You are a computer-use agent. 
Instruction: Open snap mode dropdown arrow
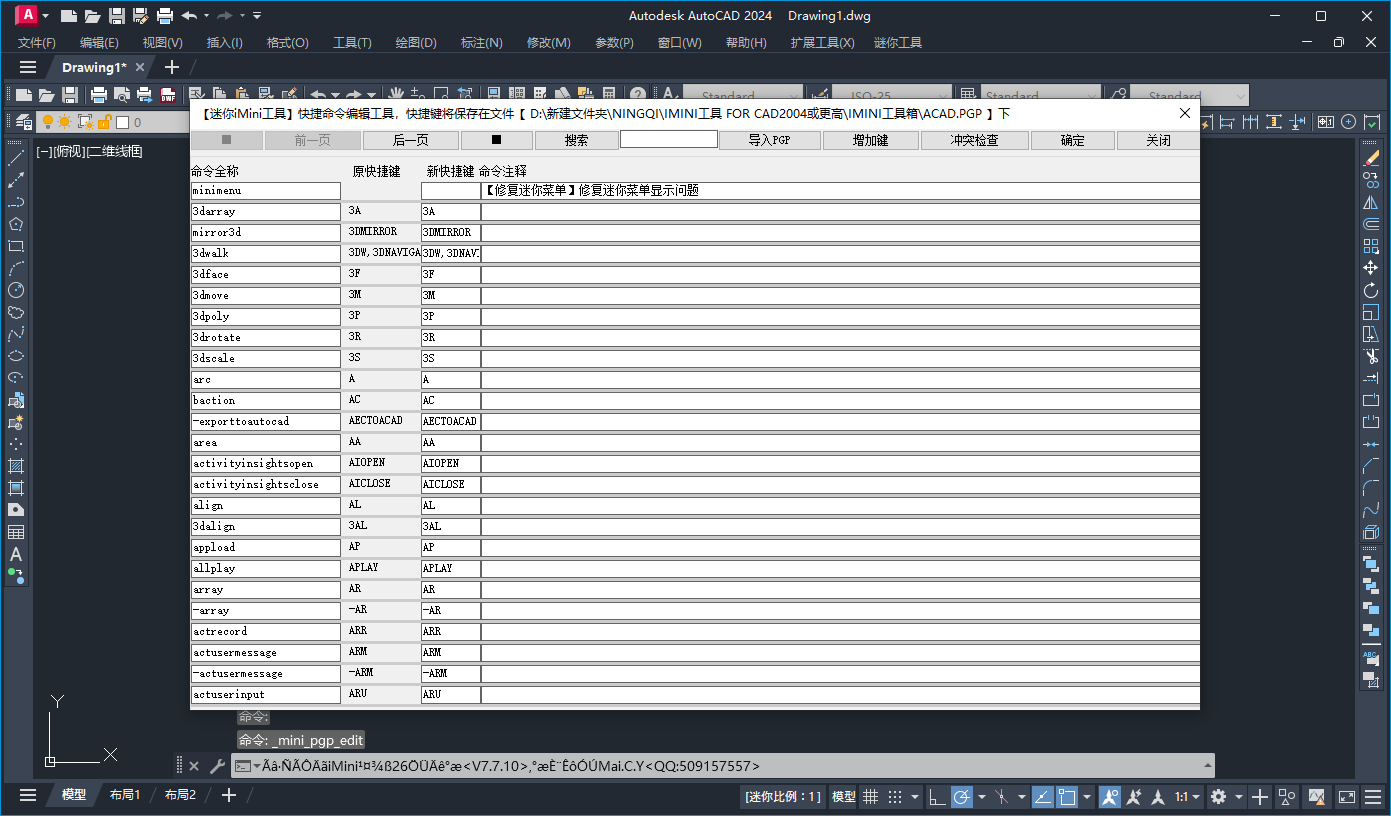click(914, 797)
